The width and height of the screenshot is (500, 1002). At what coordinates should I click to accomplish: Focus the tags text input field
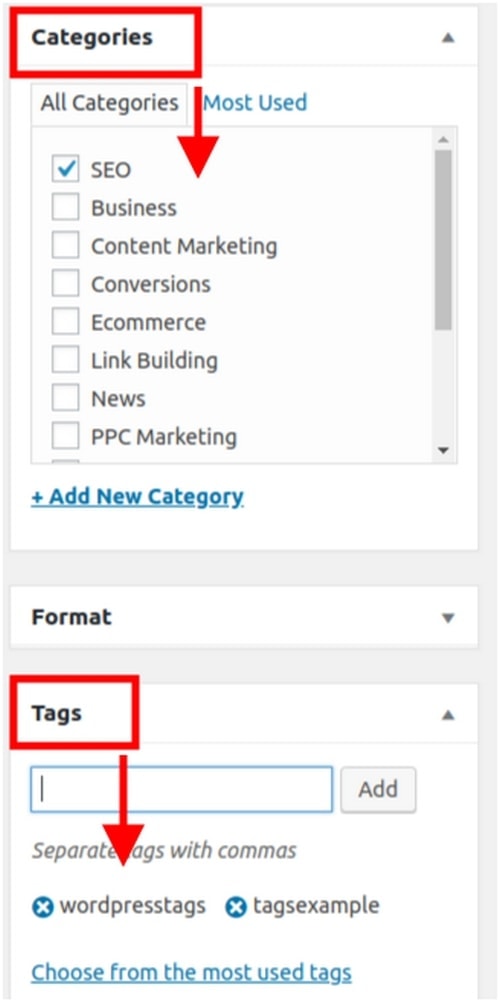182,789
